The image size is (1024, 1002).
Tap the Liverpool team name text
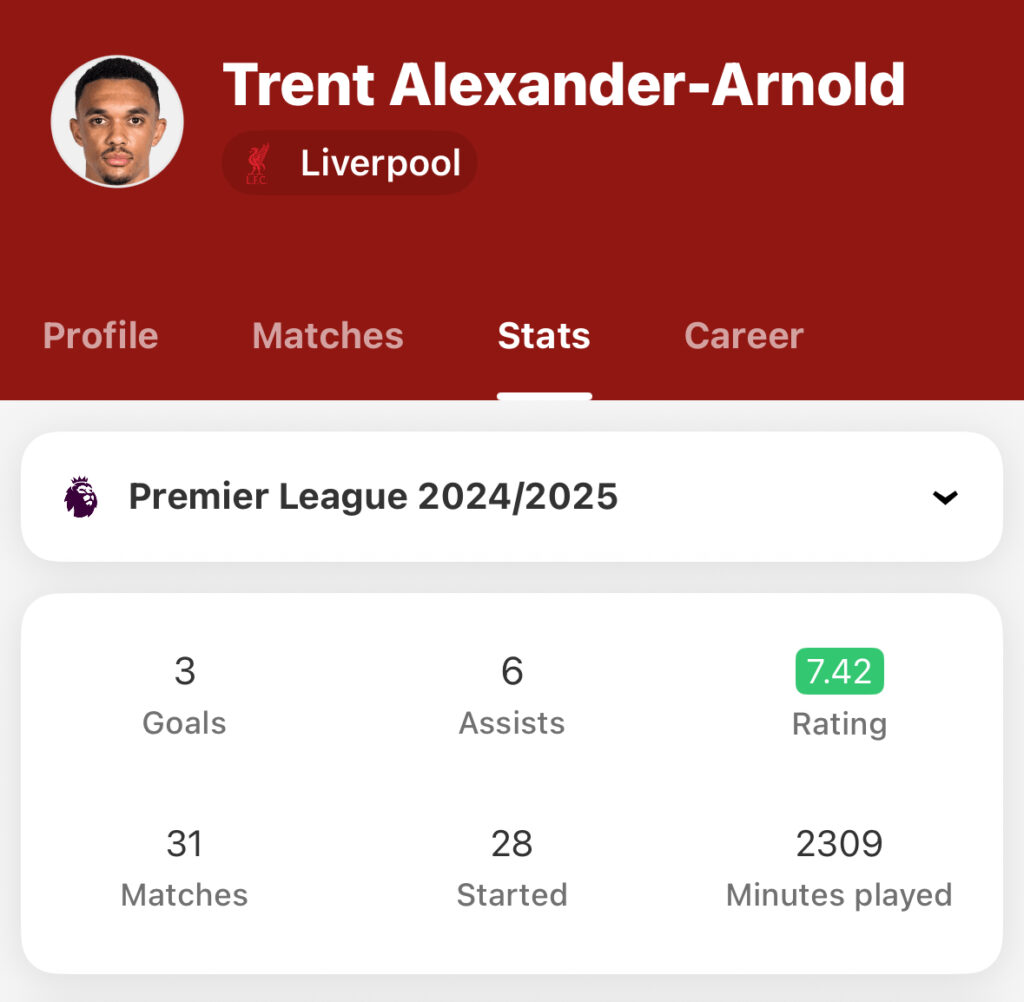(x=381, y=163)
